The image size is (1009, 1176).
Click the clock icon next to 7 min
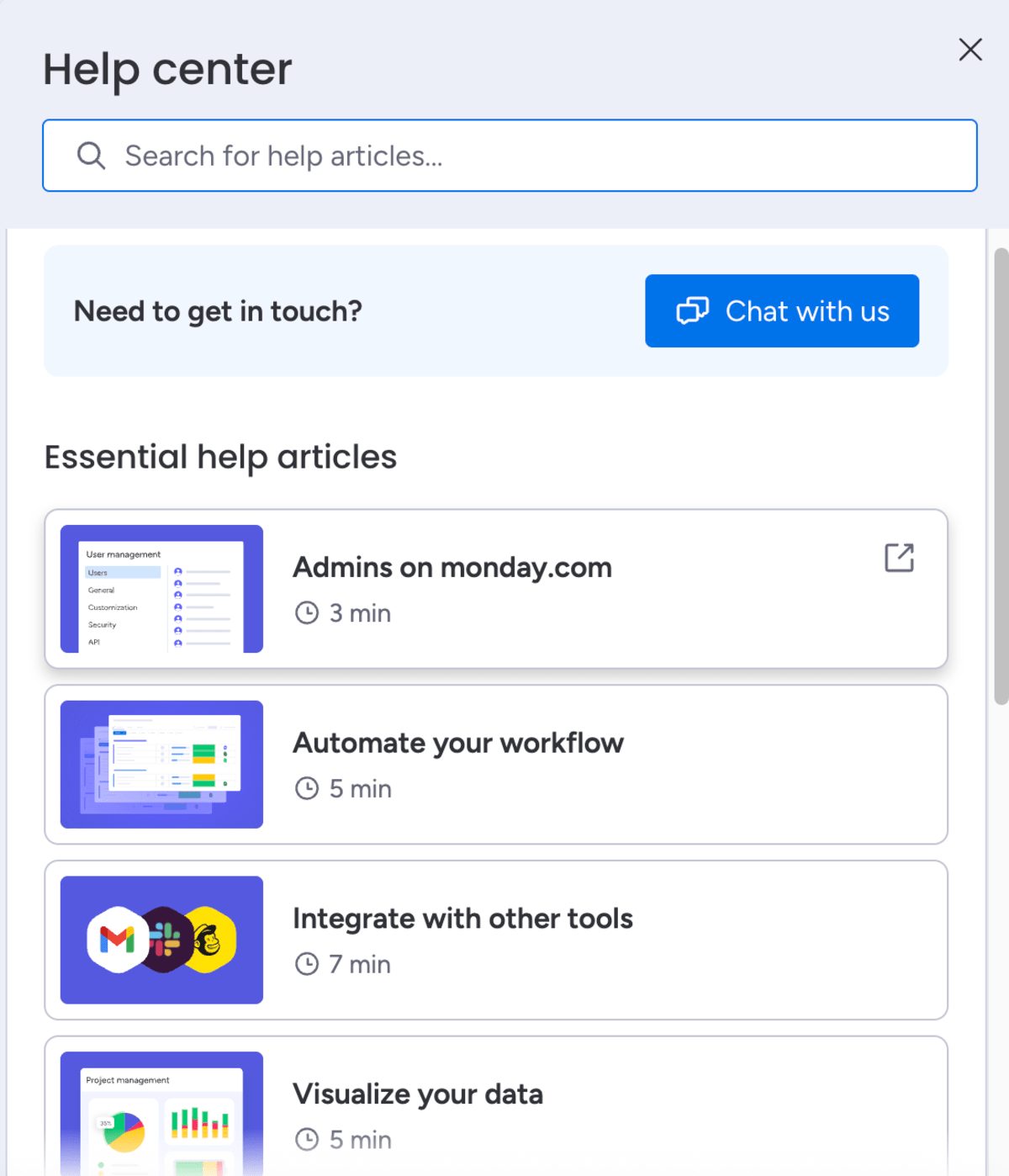point(307,964)
